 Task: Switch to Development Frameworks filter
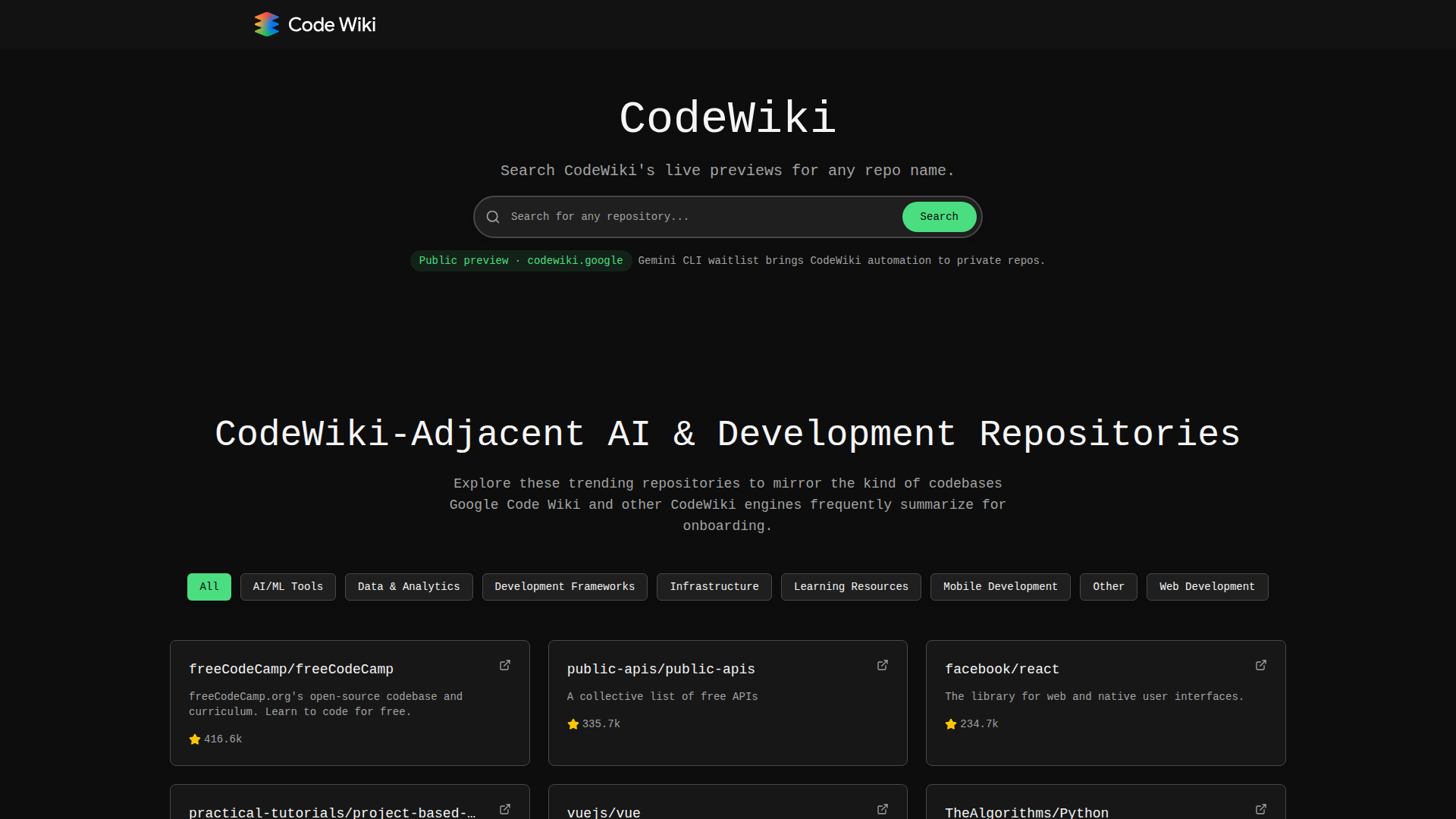[565, 587]
